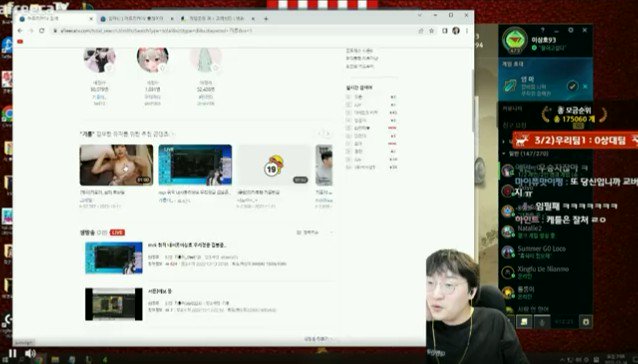Open the cat-eared streamer's round avatar
638x364 pixels.
(x=153, y=59)
